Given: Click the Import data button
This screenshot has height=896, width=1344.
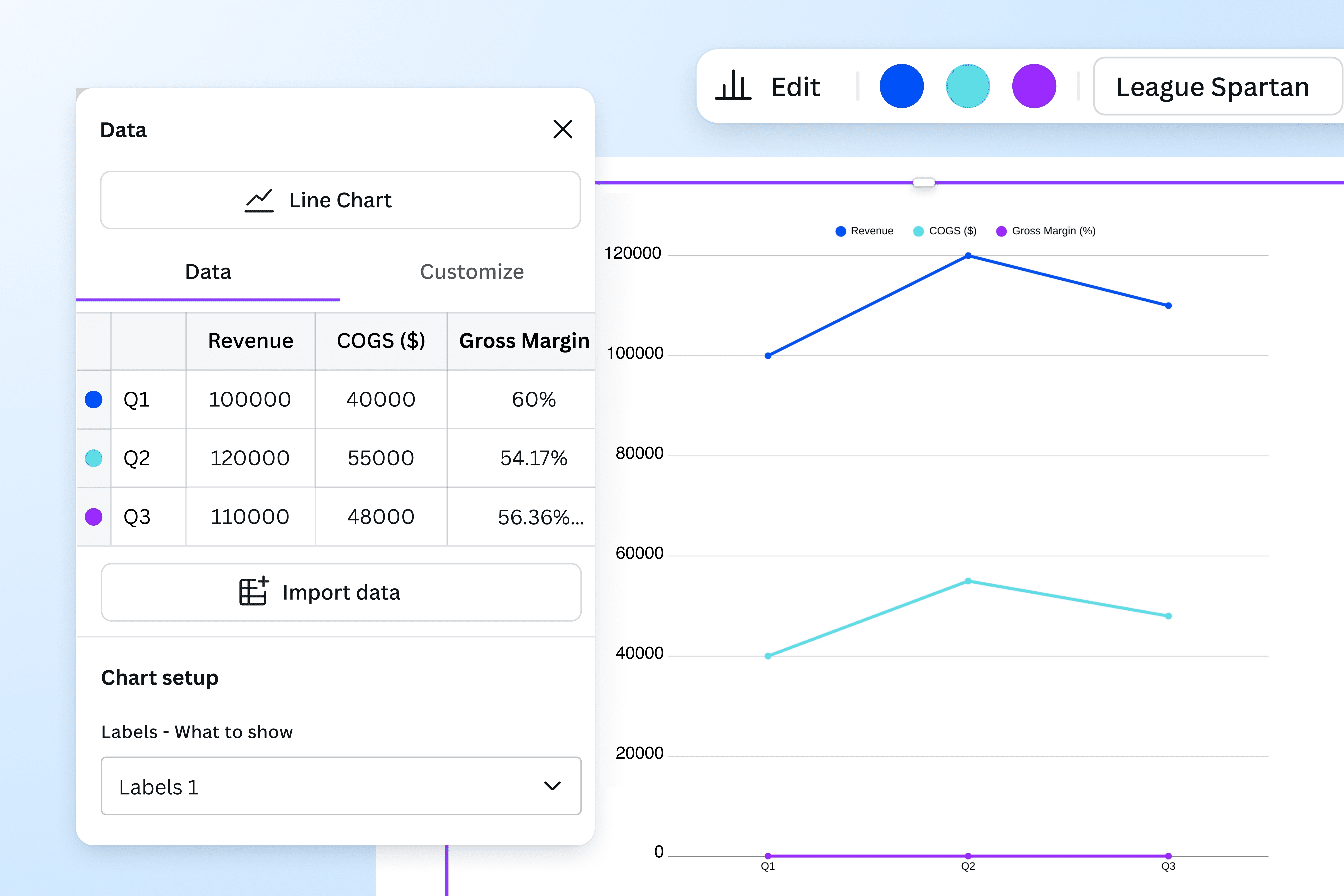Looking at the screenshot, I should click(x=341, y=593).
